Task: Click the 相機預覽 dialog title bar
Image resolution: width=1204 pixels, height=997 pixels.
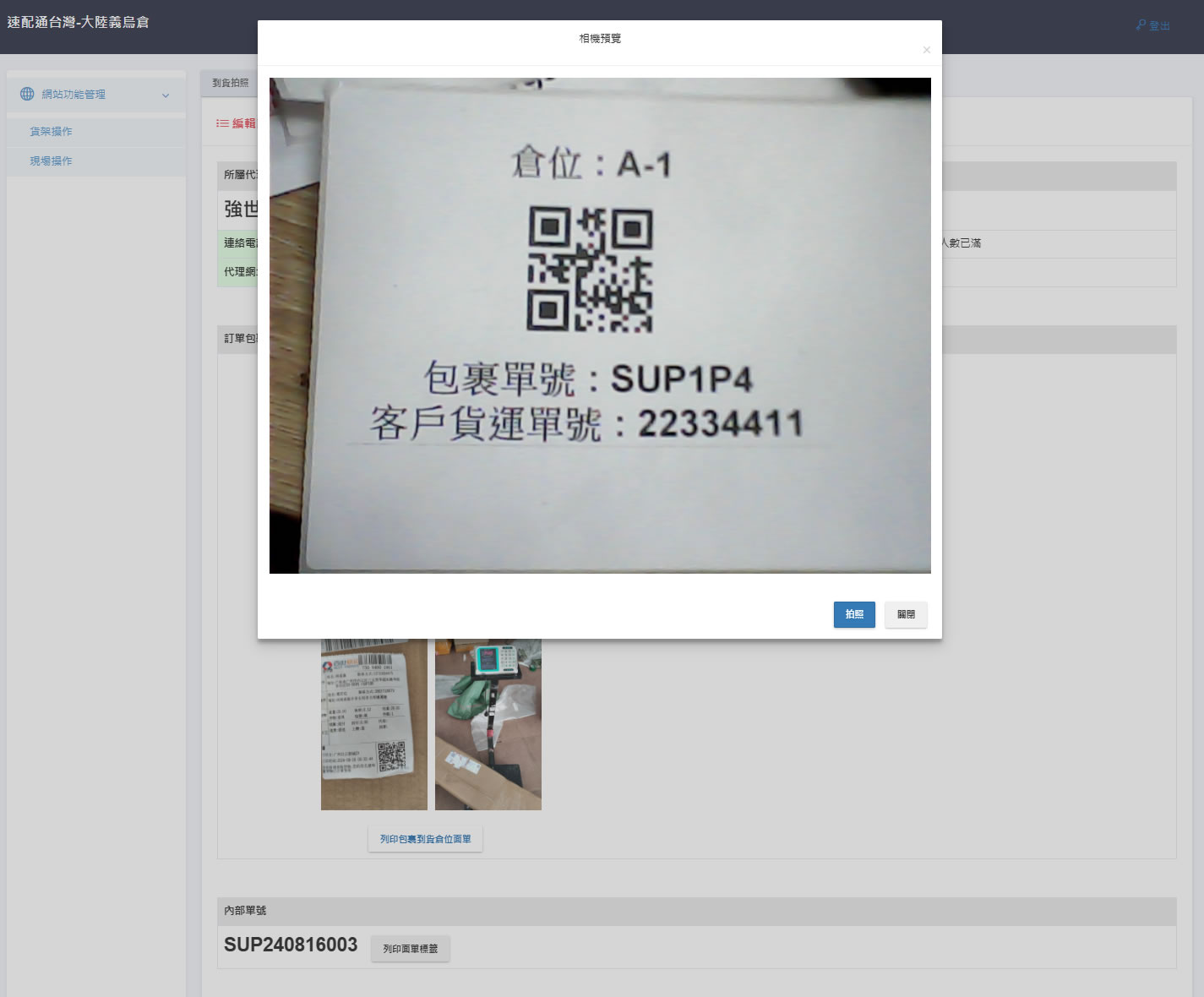Action: click(599, 38)
